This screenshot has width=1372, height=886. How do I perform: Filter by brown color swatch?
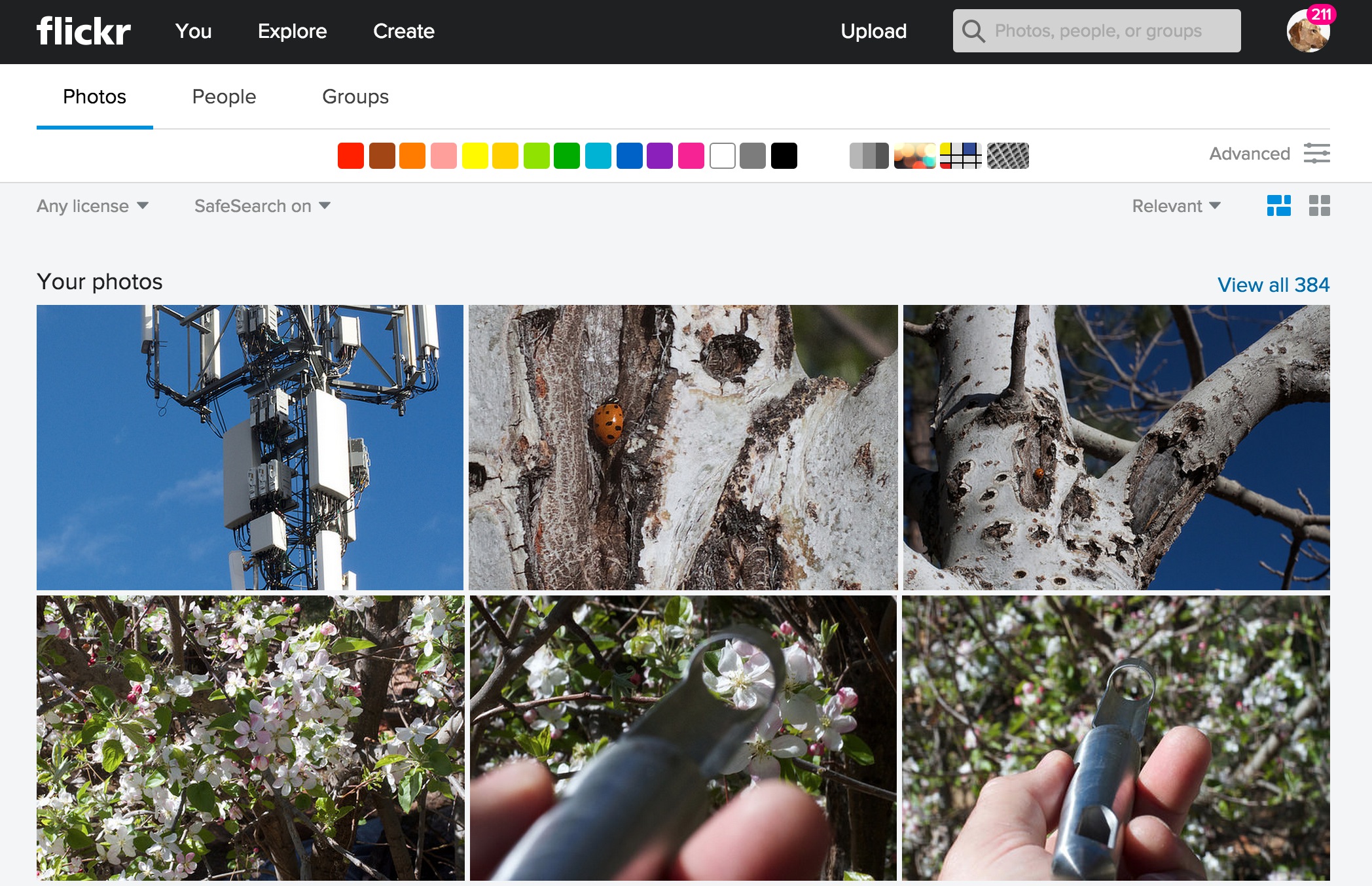[382, 156]
